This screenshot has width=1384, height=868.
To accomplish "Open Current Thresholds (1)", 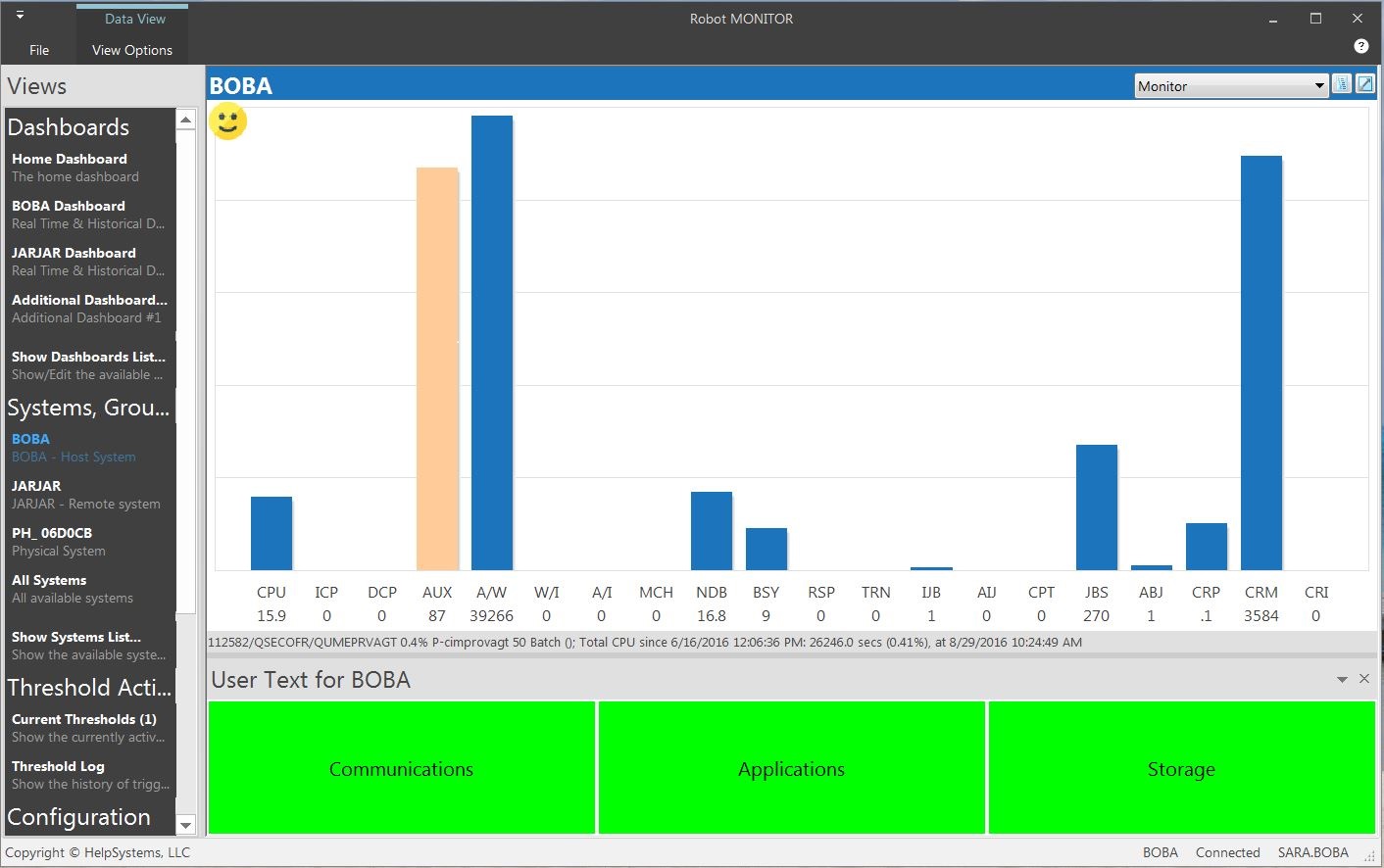I will coord(89,728).
